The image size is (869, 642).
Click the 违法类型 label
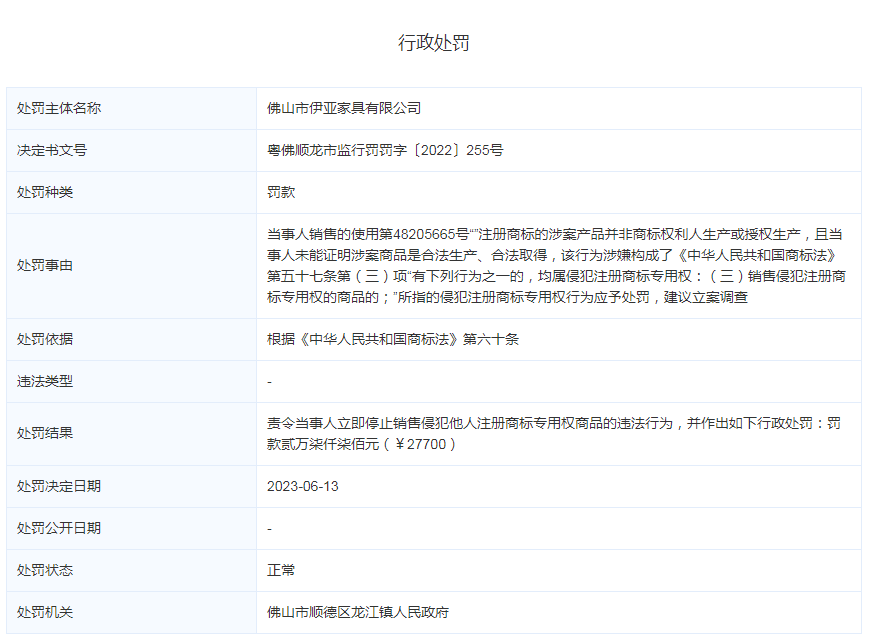pos(45,381)
